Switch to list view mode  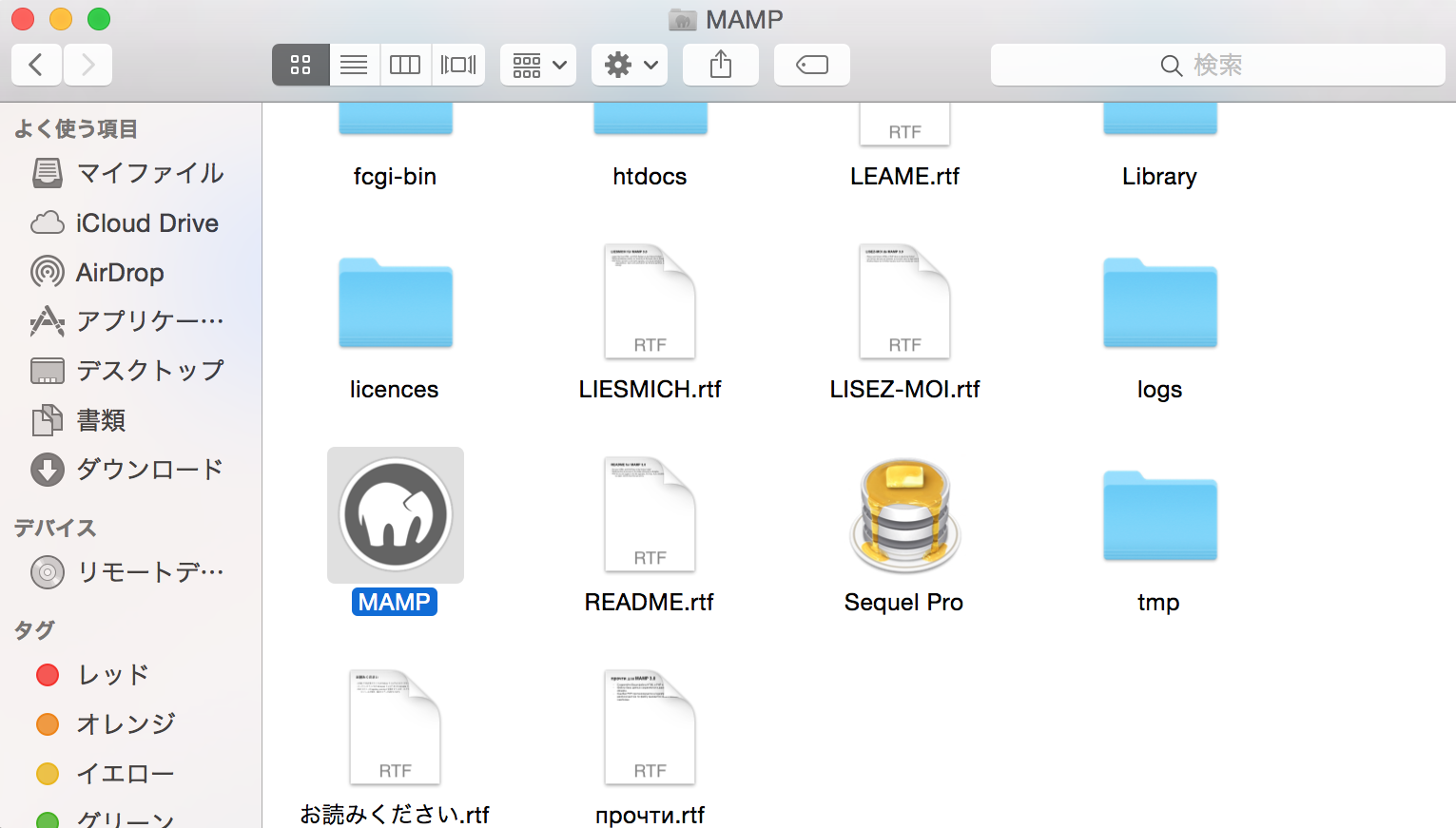(x=354, y=65)
